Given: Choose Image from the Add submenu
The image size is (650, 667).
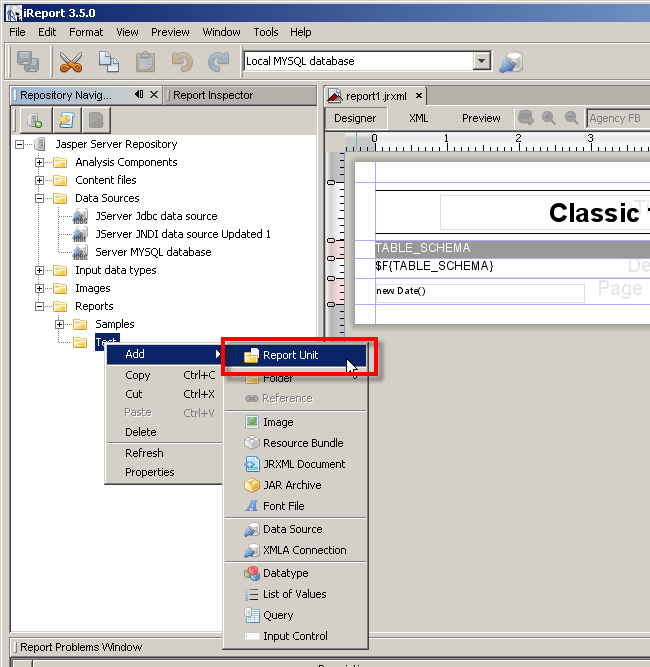Looking at the screenshot, I should pyautogui.click(x=295, y=422).
